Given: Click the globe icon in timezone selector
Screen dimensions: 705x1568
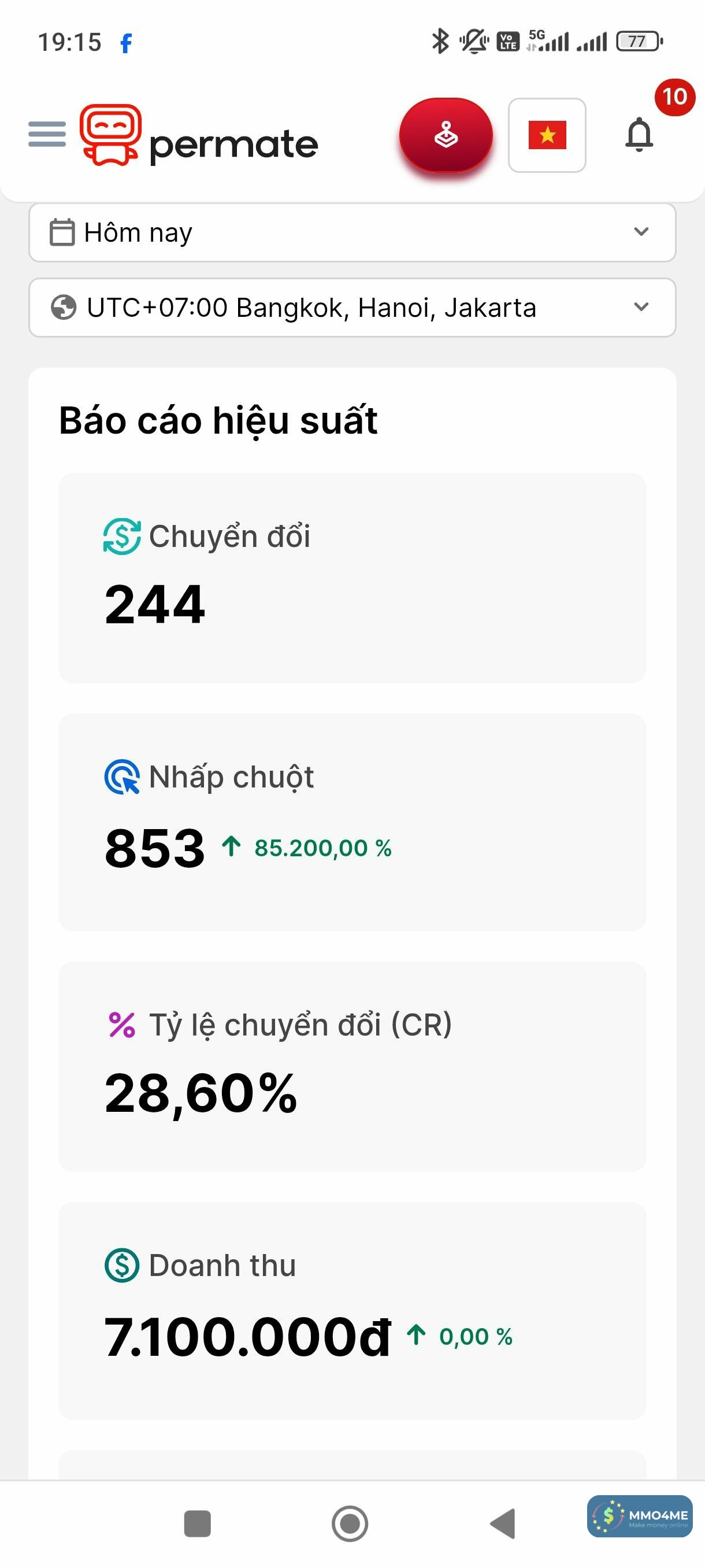Looking at the screenshot, I should 63,308.
